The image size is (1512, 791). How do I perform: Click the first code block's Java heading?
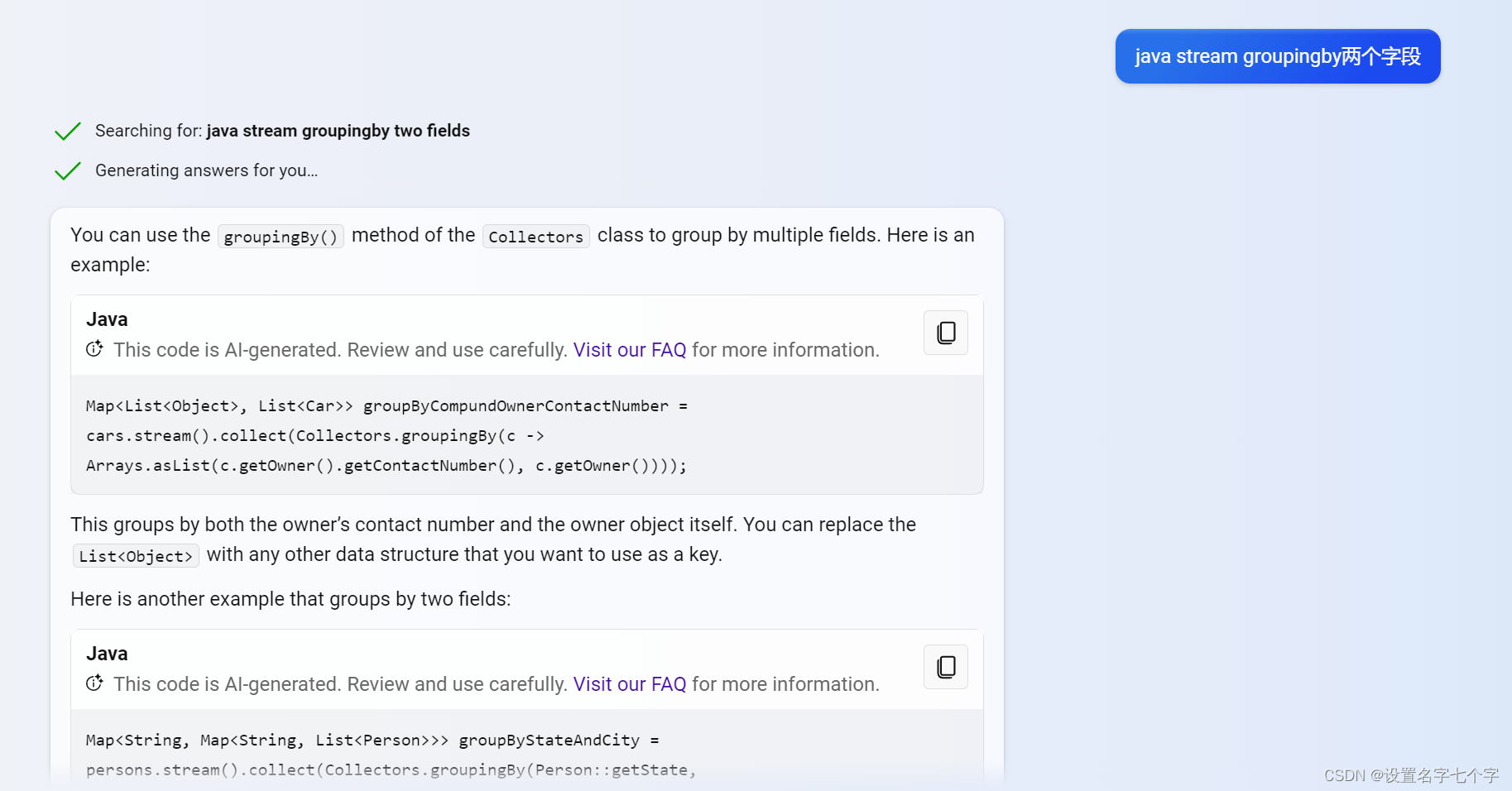coord(107,319)
